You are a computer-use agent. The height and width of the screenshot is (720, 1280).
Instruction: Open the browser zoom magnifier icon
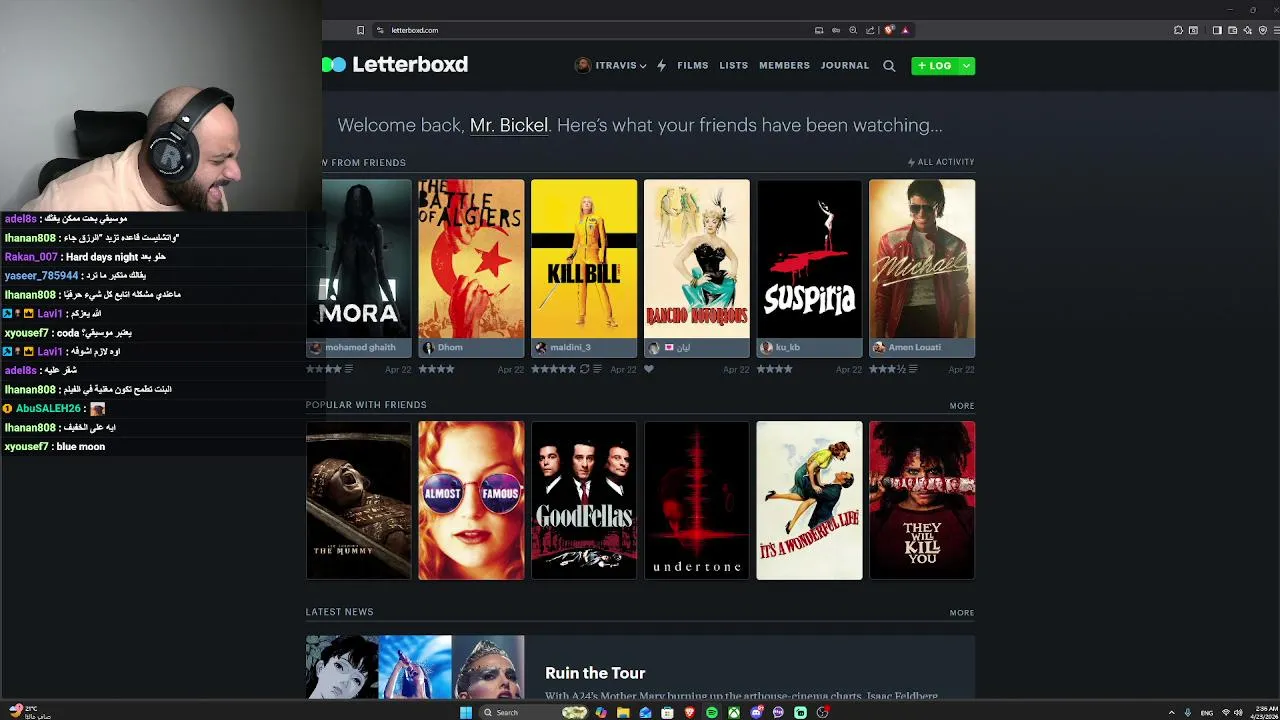click(853, 30)
